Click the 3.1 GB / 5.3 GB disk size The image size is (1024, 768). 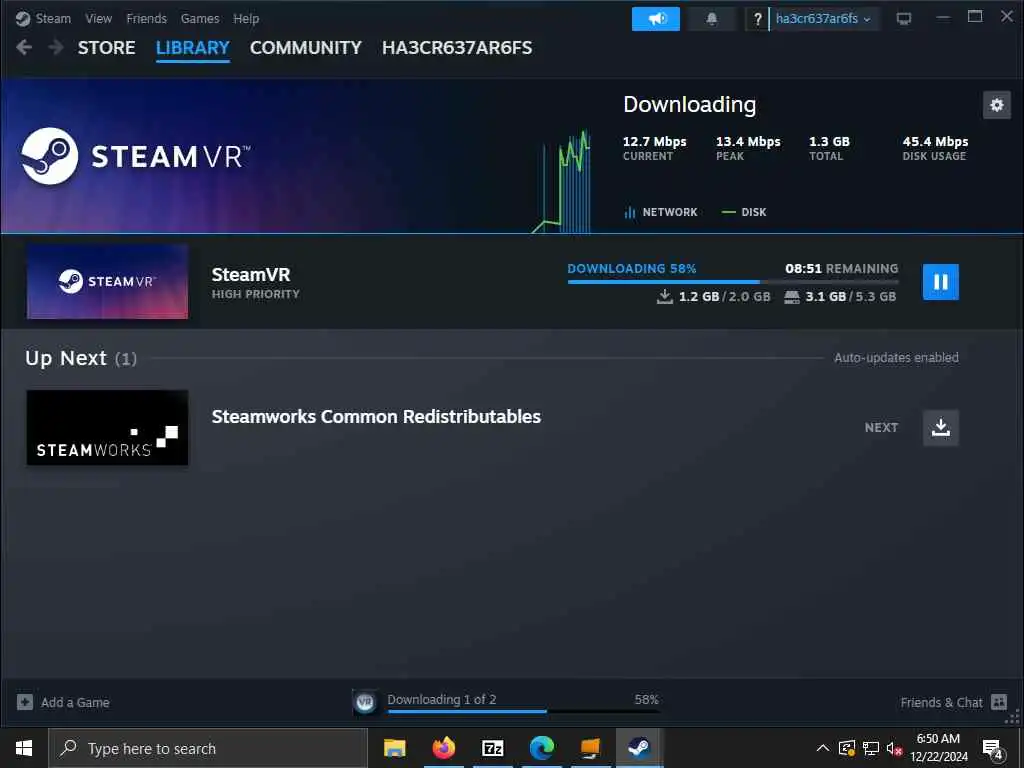[840, 296]
